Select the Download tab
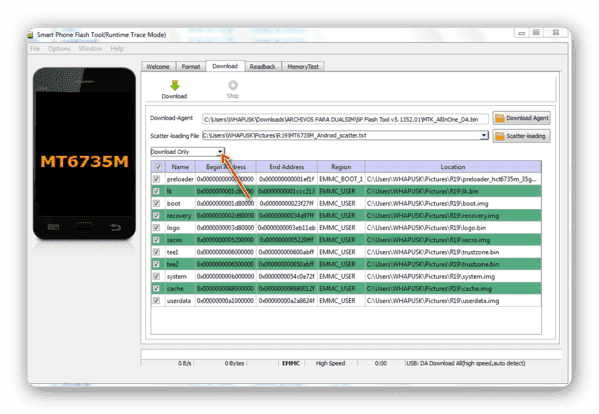599x414 pixels. [x=225, y=66]
